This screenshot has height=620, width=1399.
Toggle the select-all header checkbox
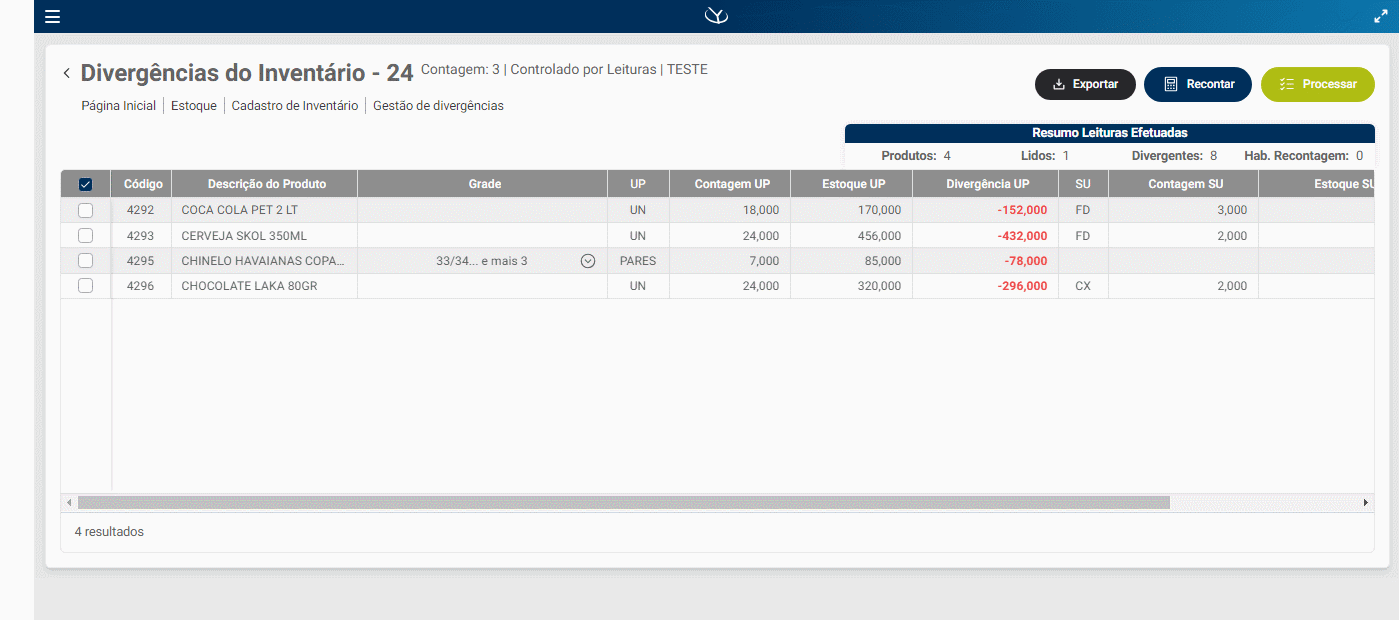[x=85, y=184]
